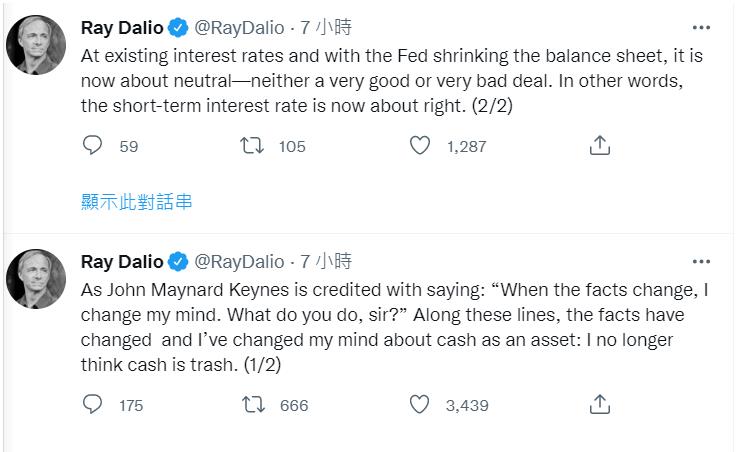This screenshot has width=738, height=452.
Task: Reply to the 'neutral' interest rate tweet
Action: (92, 146)
